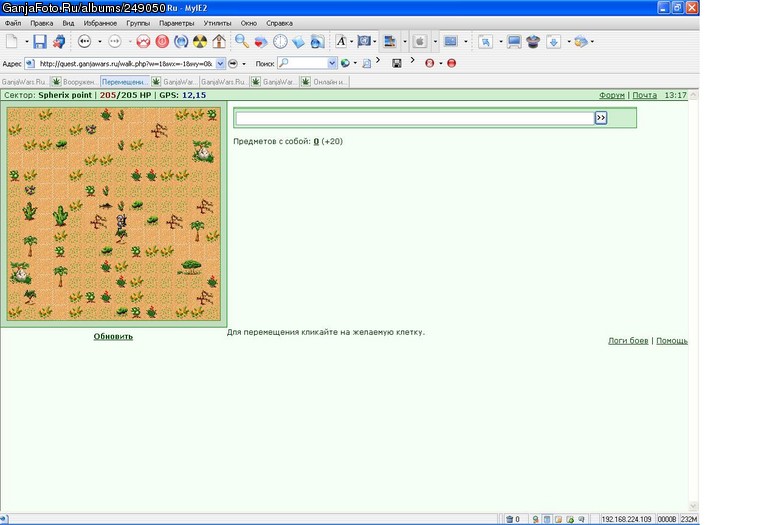Click the 205/205 HP text
The height and width of the screenshot is (525, 778).
click(126, 95)
